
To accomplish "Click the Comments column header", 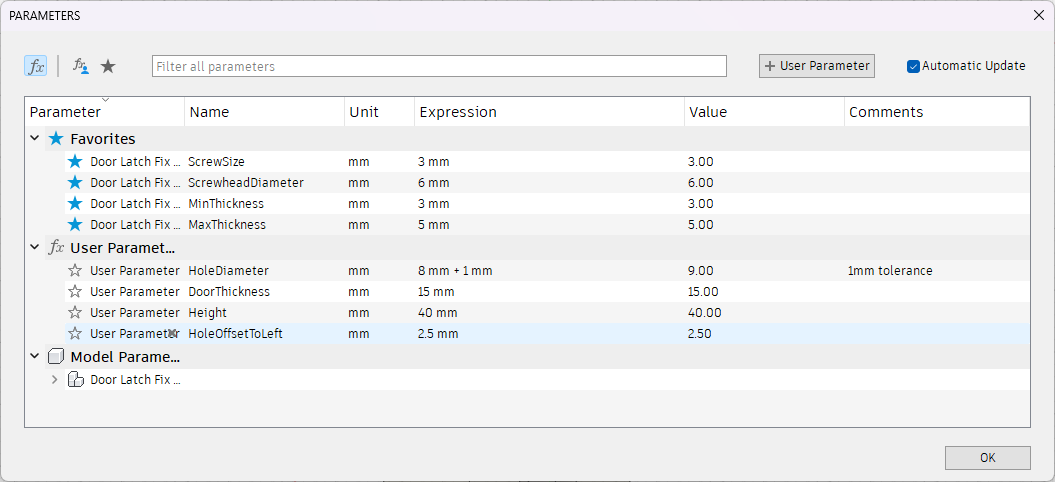I will pos(937,112).
